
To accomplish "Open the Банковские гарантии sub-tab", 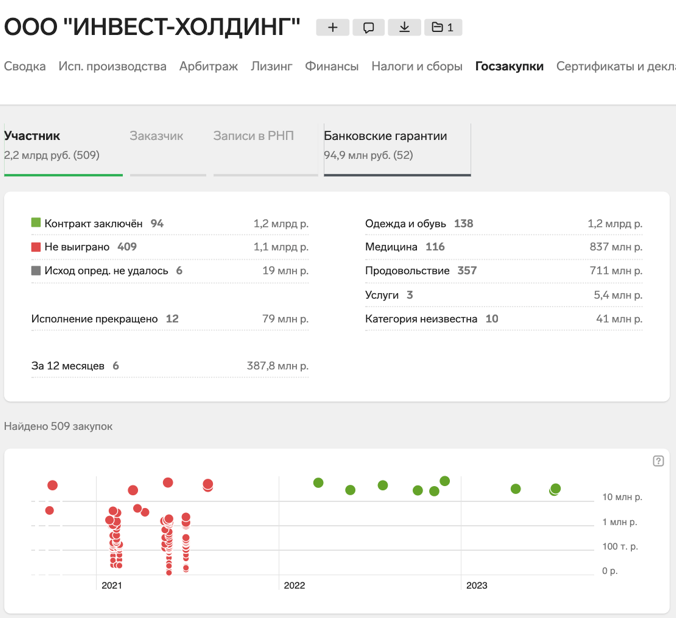I will click(397, 149).
